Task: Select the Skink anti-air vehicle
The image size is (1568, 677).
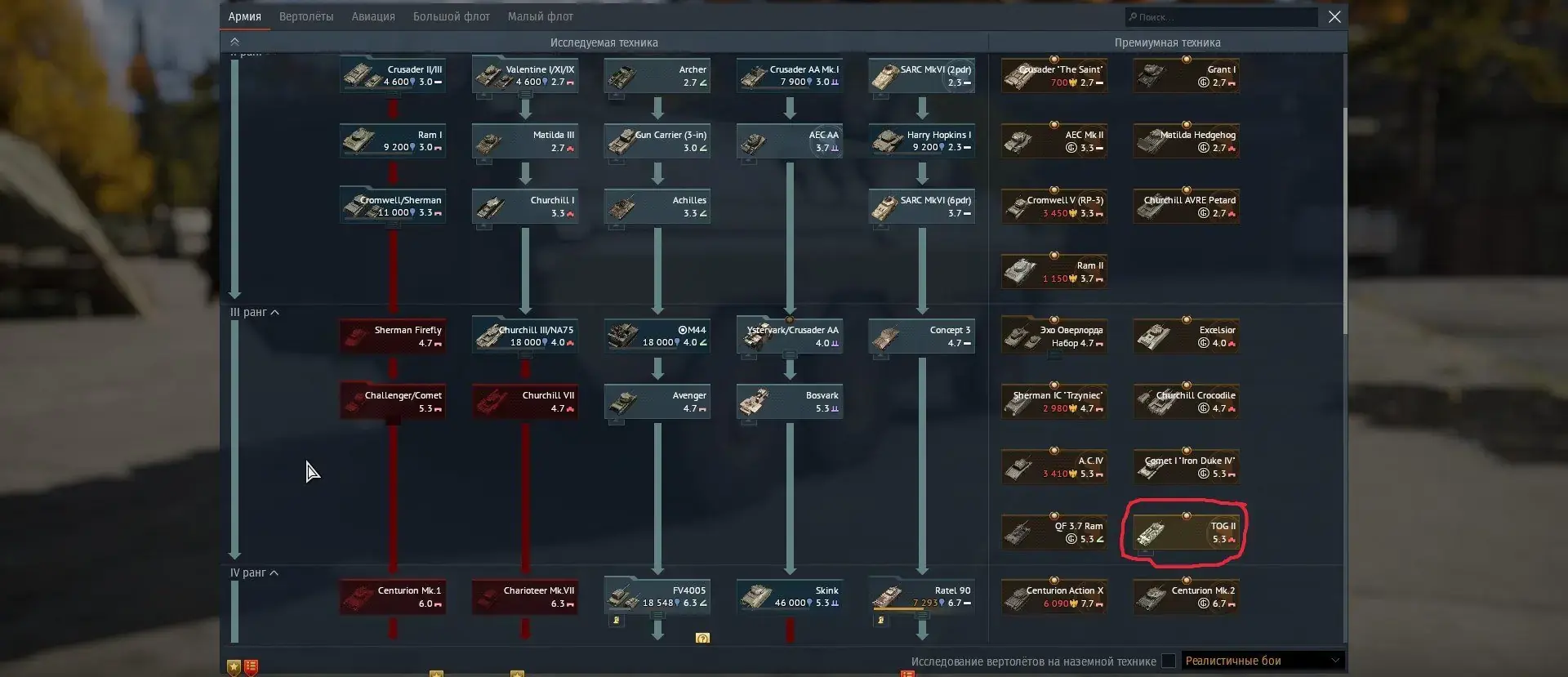Action: [x=790, y=597]
